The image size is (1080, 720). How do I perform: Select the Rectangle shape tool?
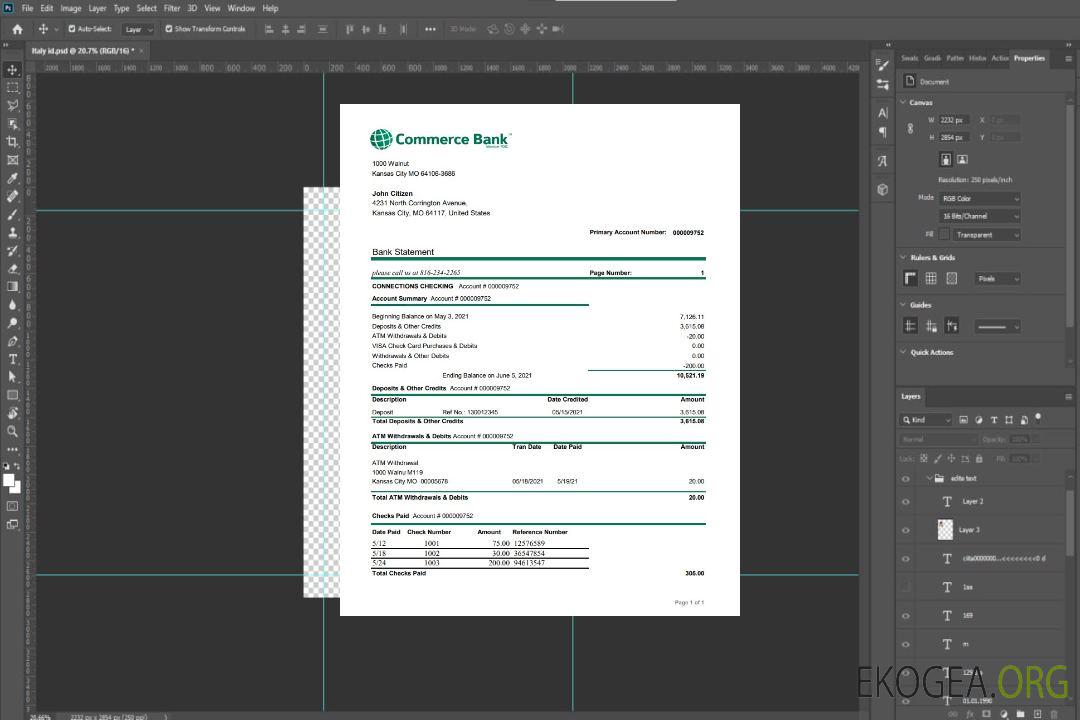[x=12, y=395]
